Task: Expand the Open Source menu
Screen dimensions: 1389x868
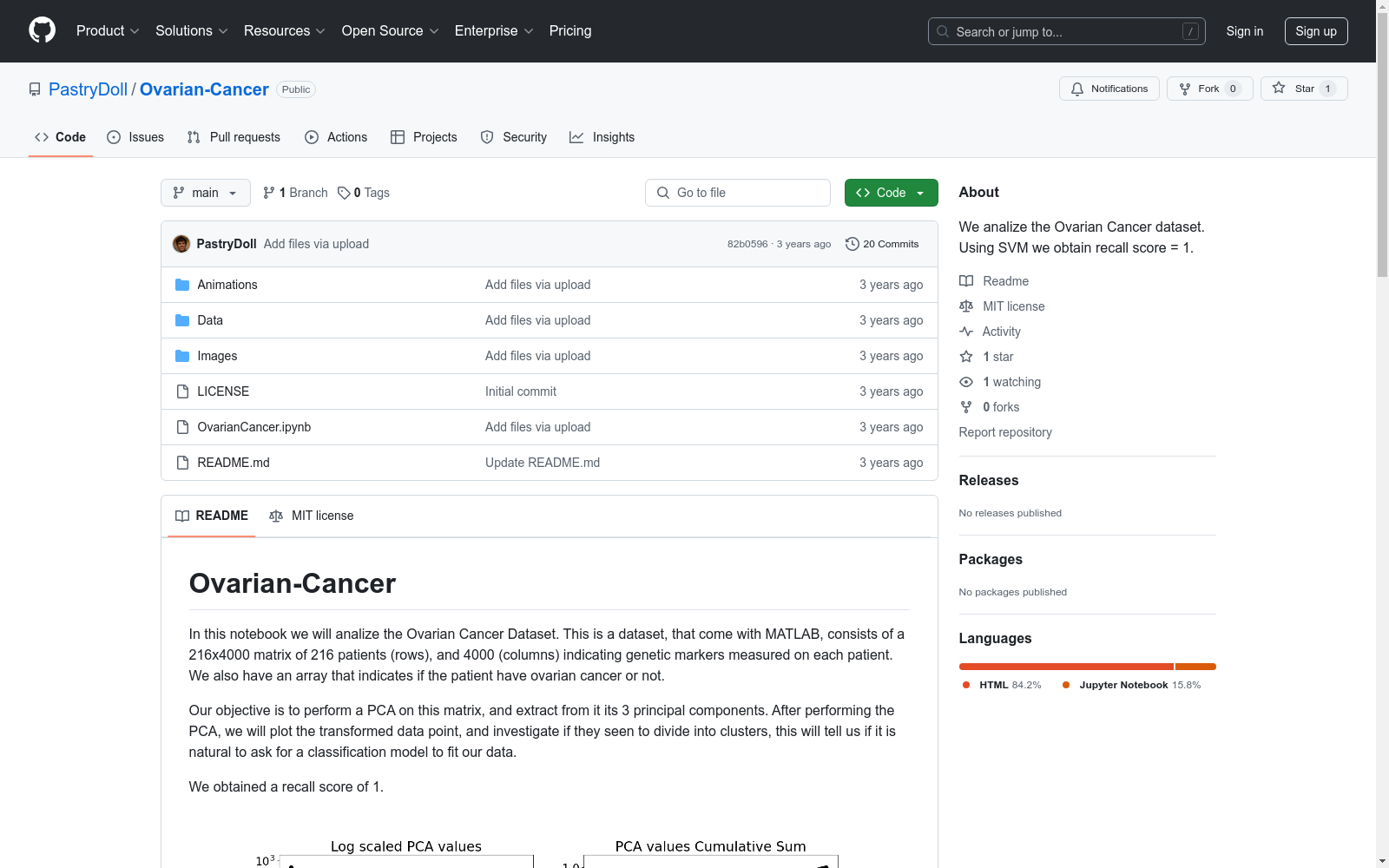Action: coord(391,30)
